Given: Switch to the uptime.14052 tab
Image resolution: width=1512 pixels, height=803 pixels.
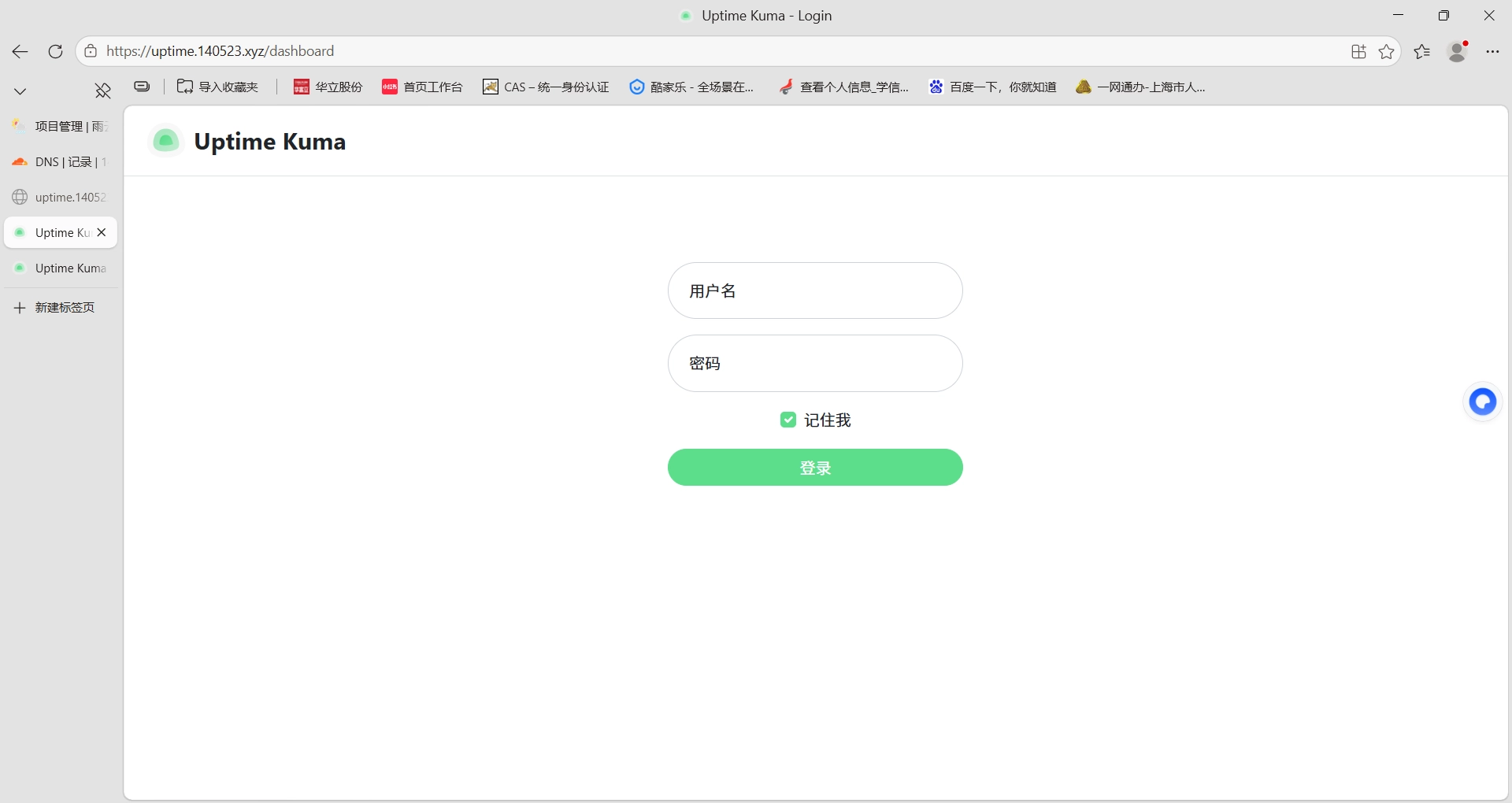Looking at the screenshot, I should pos(61,197).
